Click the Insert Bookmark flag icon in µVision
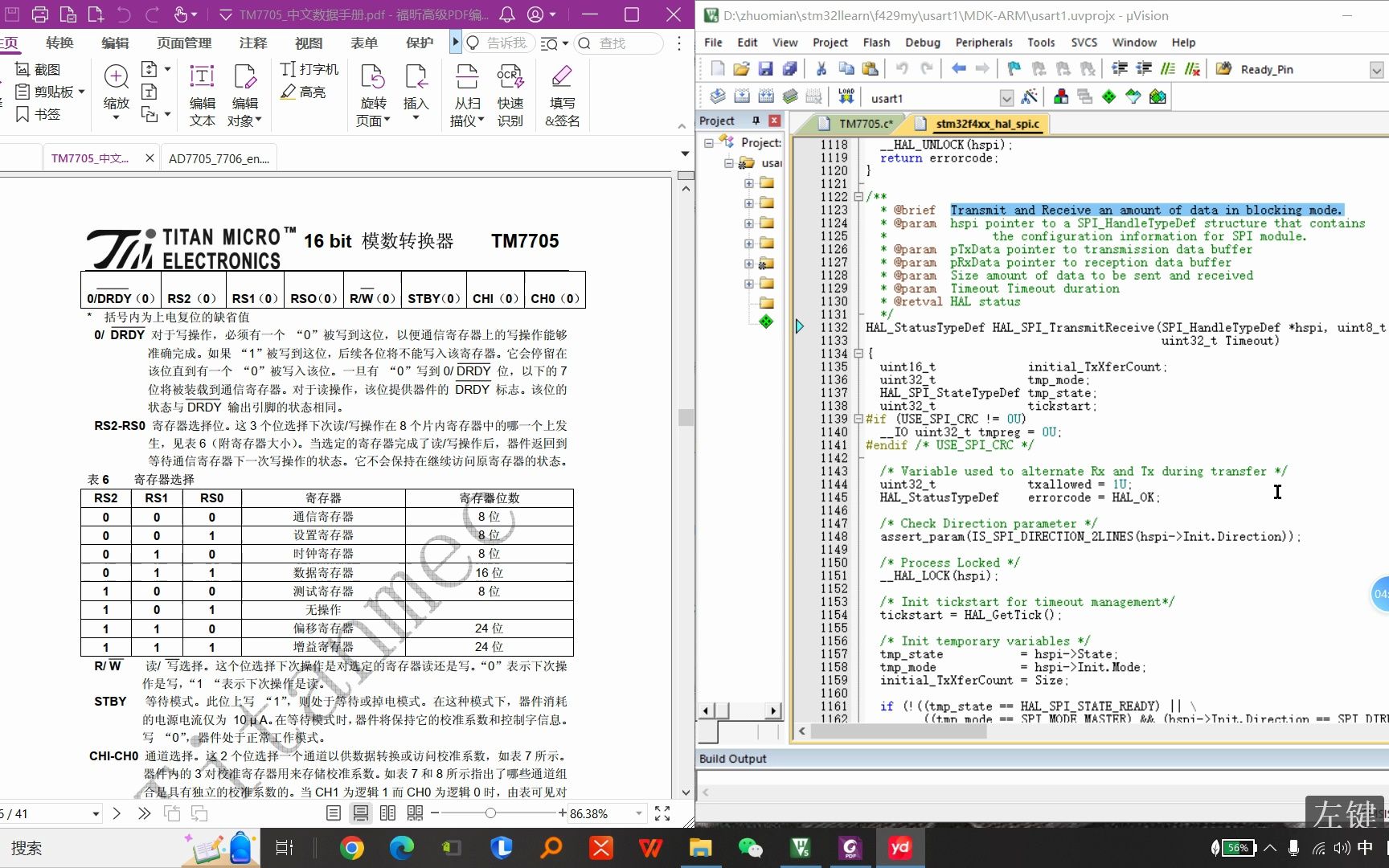1389x868 pixels. (1014, 69)
